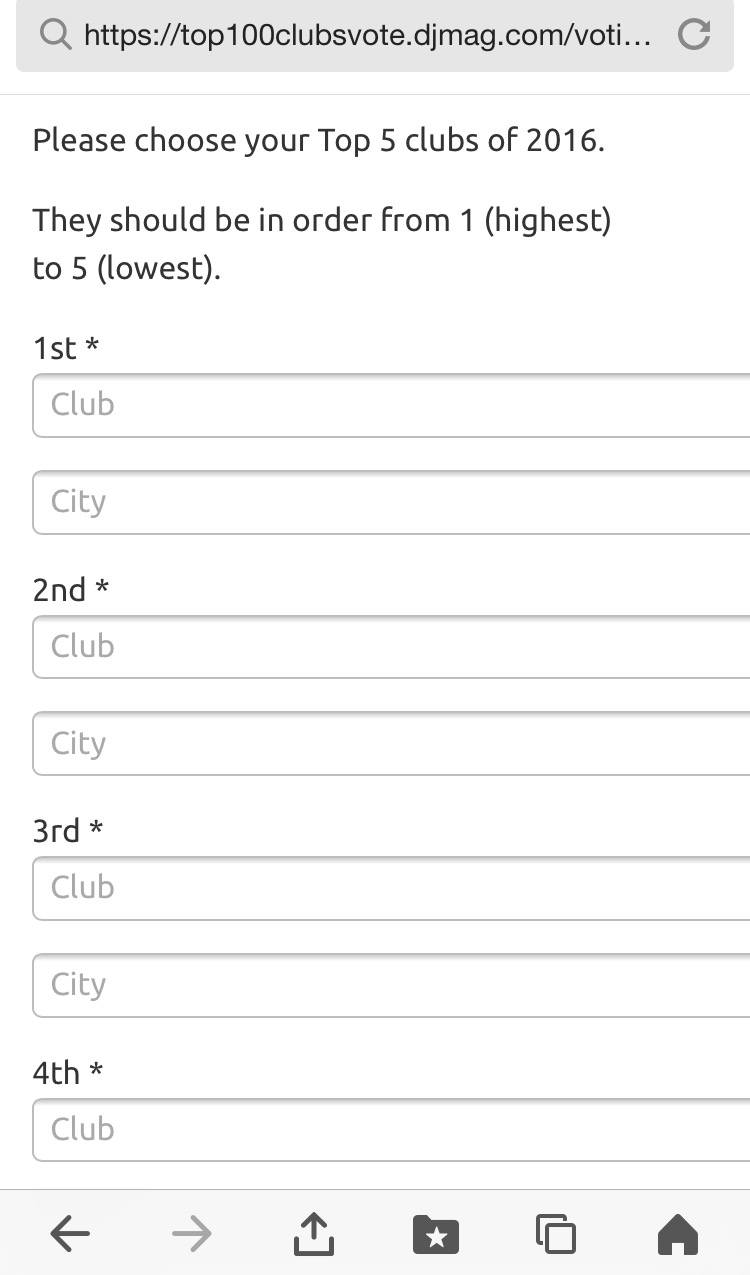Focus the 4th place Club field
This screenshot has height=1275, width=750.
click(392, 1130)
